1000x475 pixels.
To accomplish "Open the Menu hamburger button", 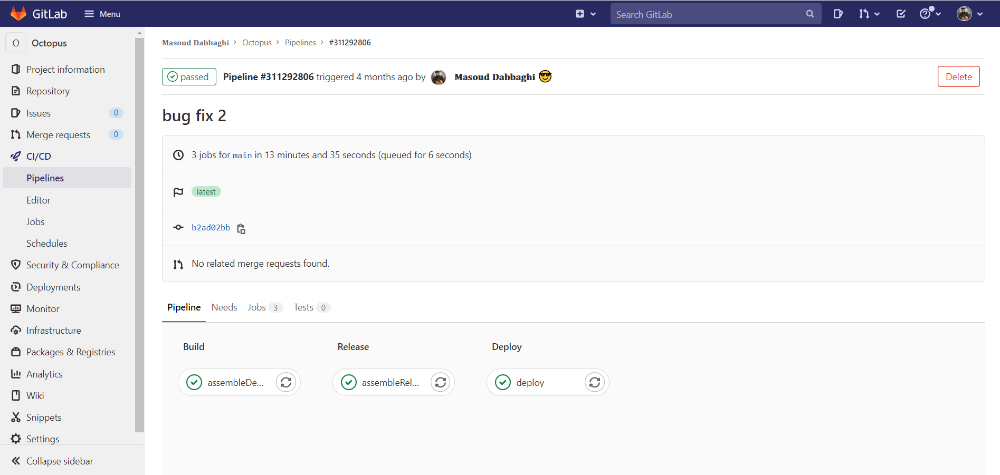I will [102, 14].
